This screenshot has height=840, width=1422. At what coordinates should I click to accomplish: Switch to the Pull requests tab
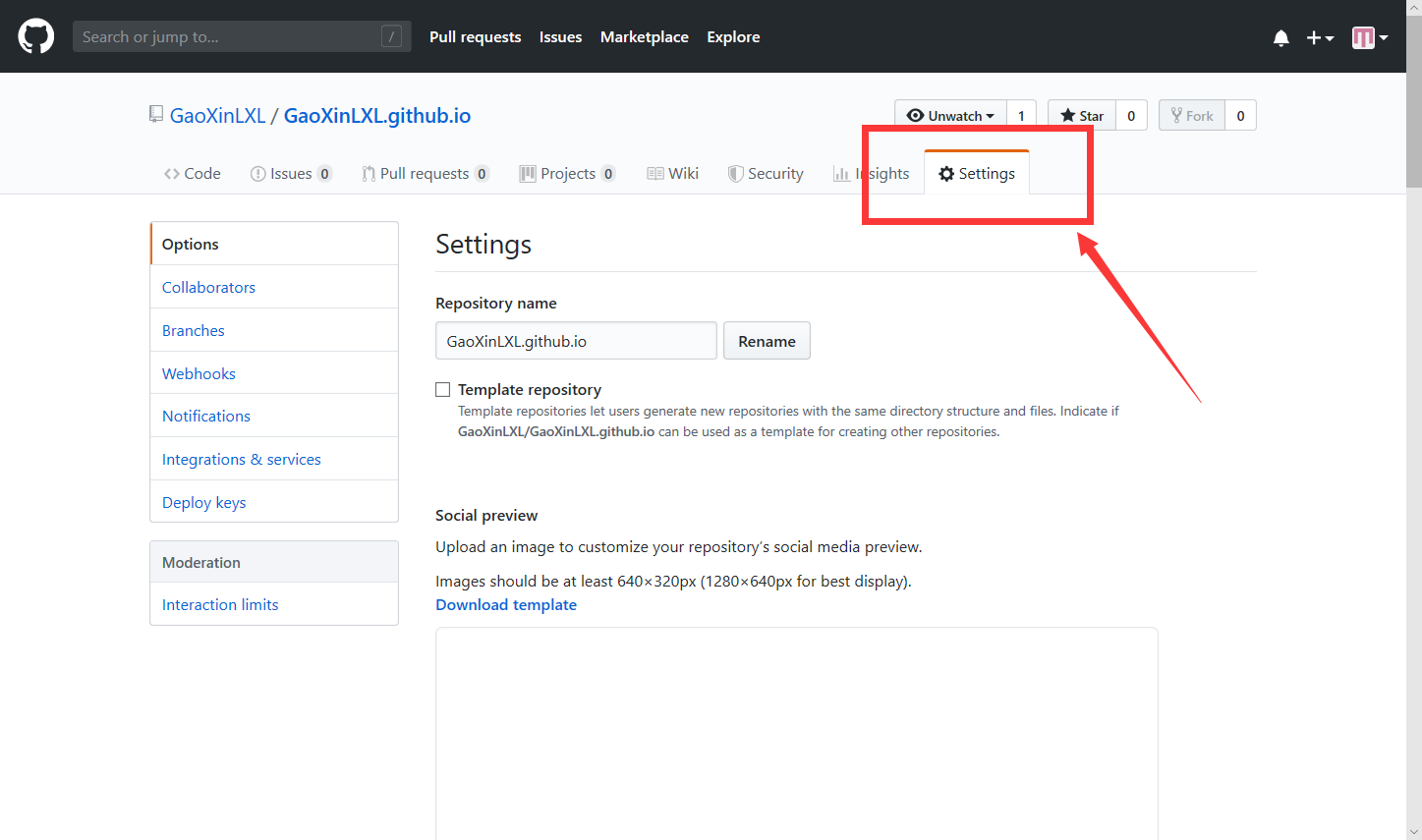click(x=425, y=173)
